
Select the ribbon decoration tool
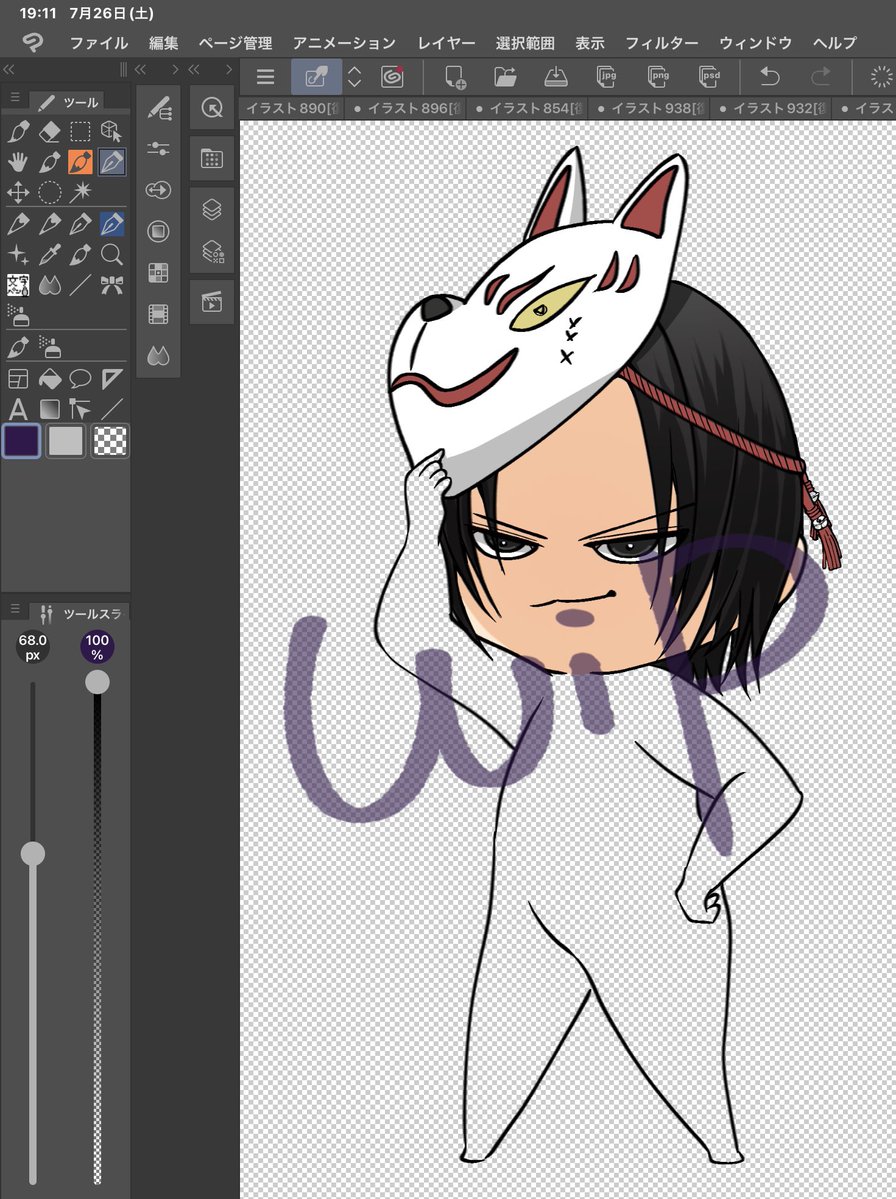click(112, 285)
